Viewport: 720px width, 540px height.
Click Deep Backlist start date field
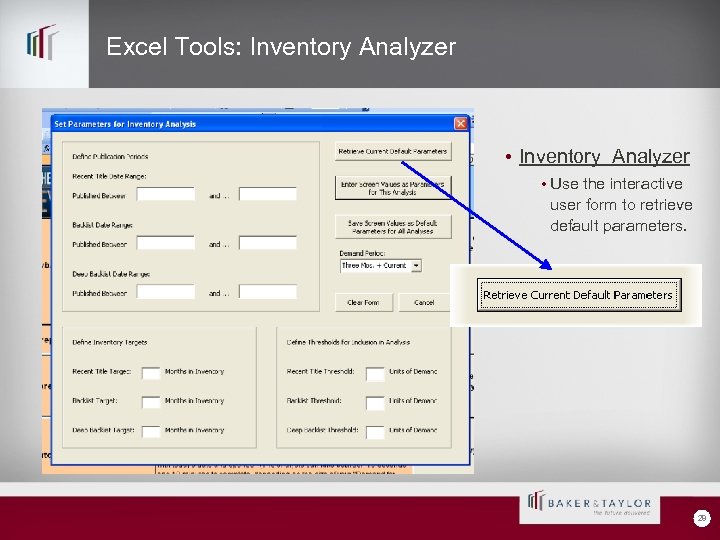pos(166,292)
